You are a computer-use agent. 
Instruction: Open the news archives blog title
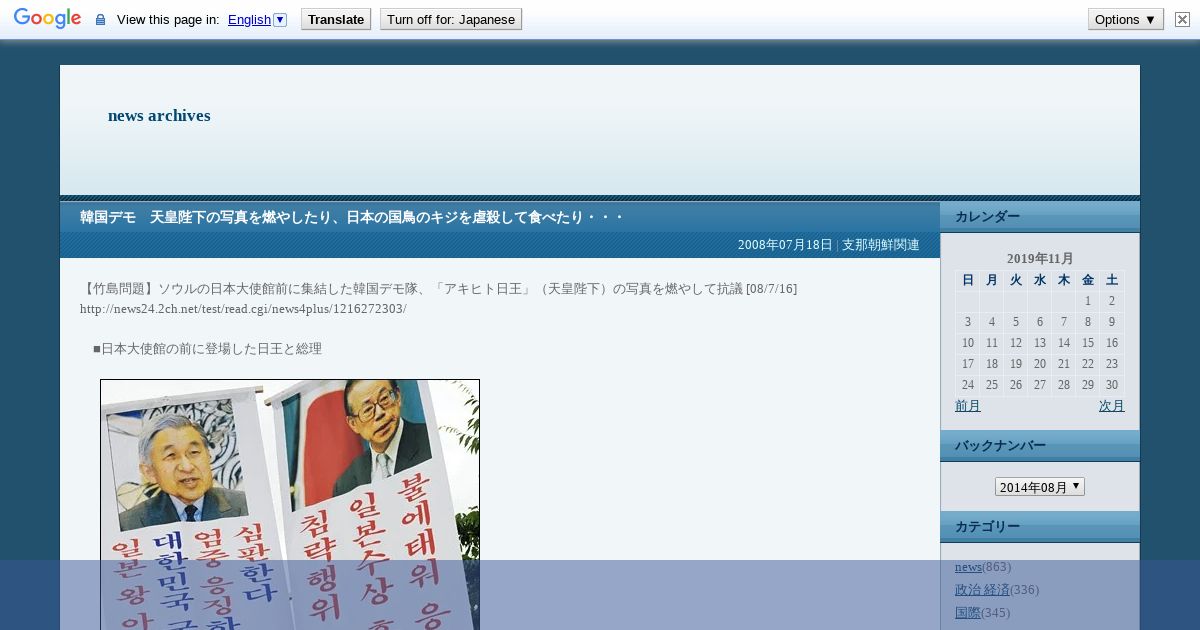point(159,115)
